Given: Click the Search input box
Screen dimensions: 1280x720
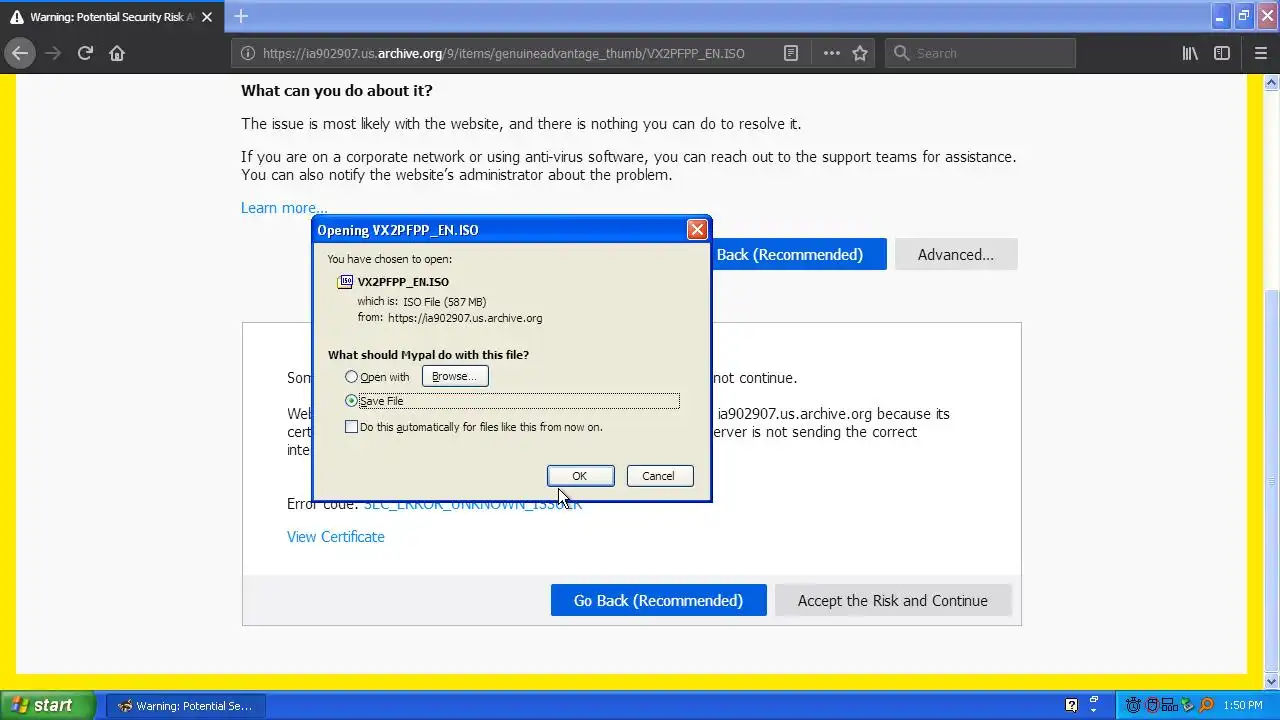Looking at the screenshot, I should tap(980, 53).
